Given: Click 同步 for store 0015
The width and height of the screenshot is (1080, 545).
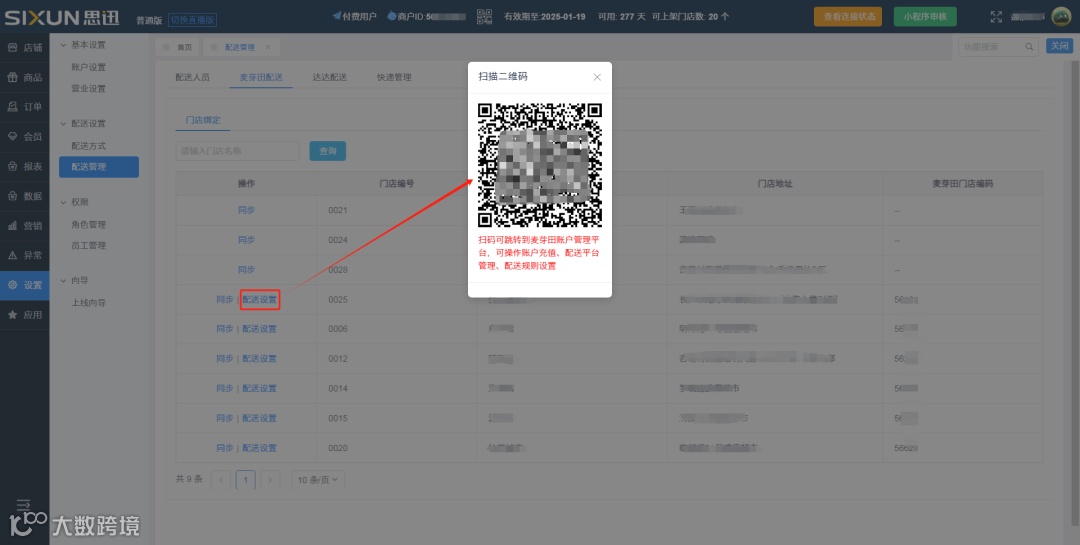Looking at the screenshot, I should pyautogui.click(x=225, y=418).
